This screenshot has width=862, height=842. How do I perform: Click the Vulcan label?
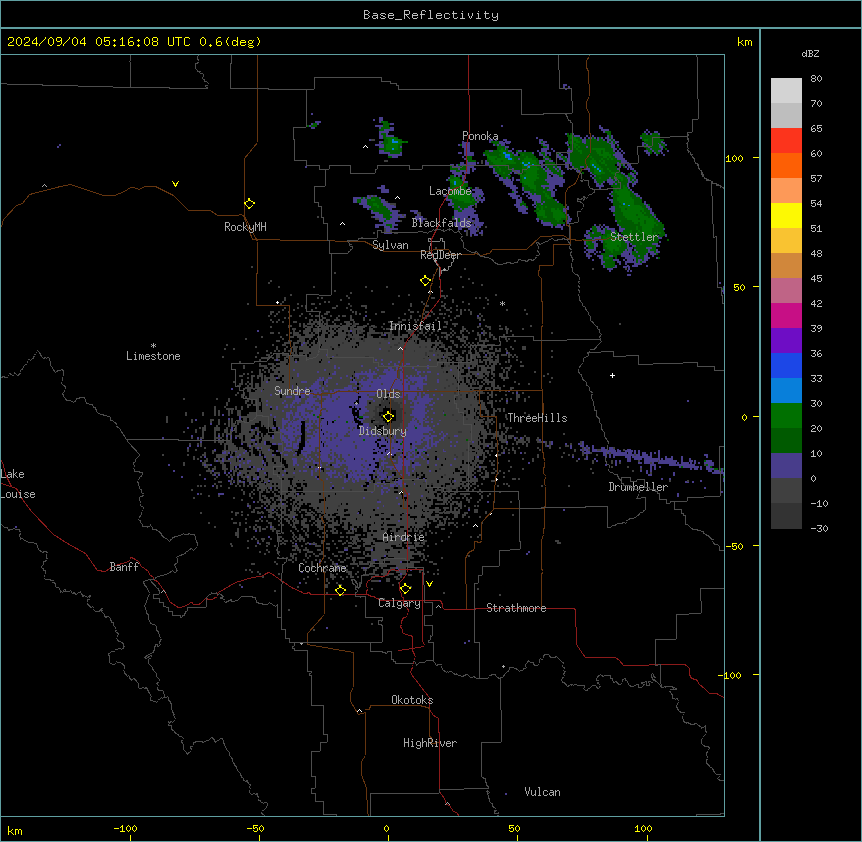(543, 792)
